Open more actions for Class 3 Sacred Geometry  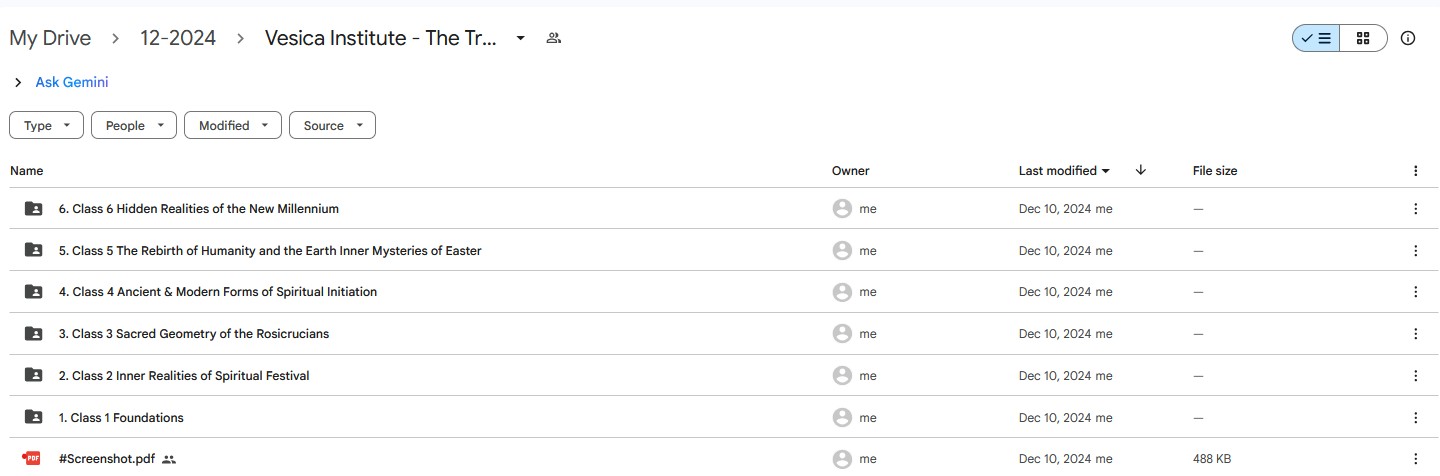click(x=1415, y=334)
